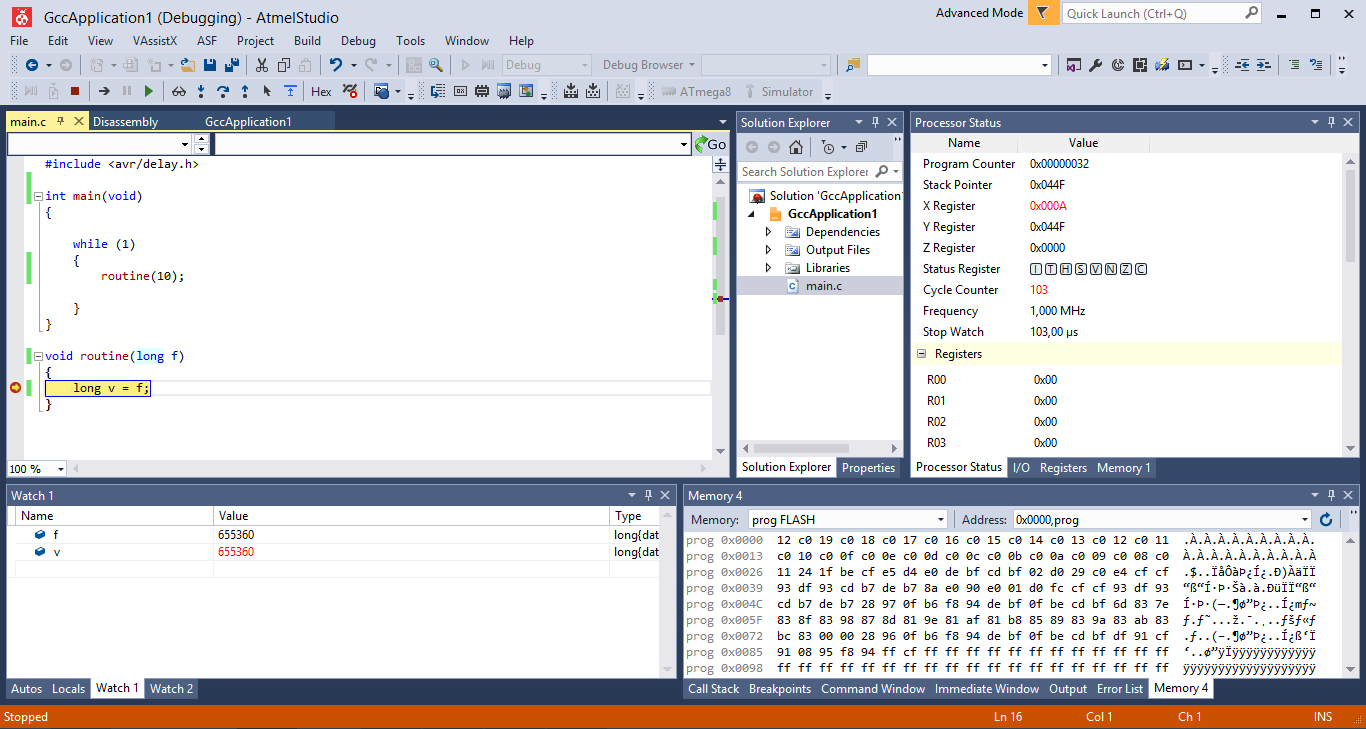Click the Memory panel refresh icon

point(1326,519)
